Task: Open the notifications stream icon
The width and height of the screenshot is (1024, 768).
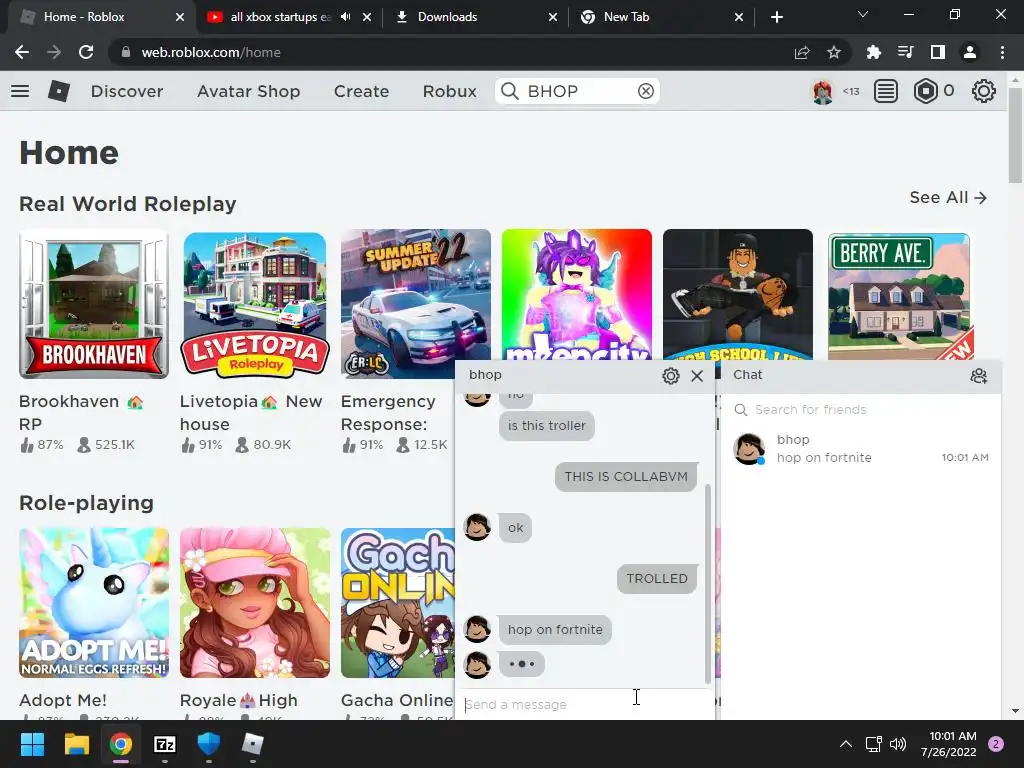Action: (x=886, y=91)
